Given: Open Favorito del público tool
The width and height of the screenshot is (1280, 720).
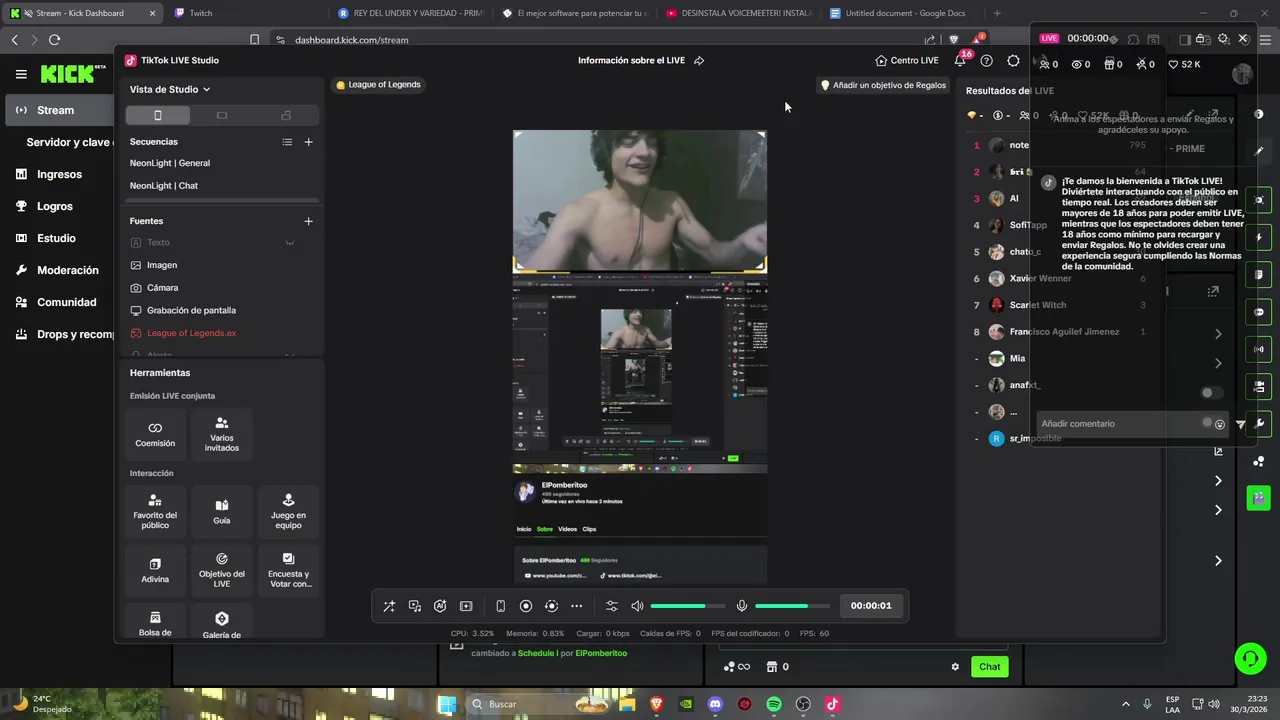Looking at the screenshot, I should click(155, 511).
